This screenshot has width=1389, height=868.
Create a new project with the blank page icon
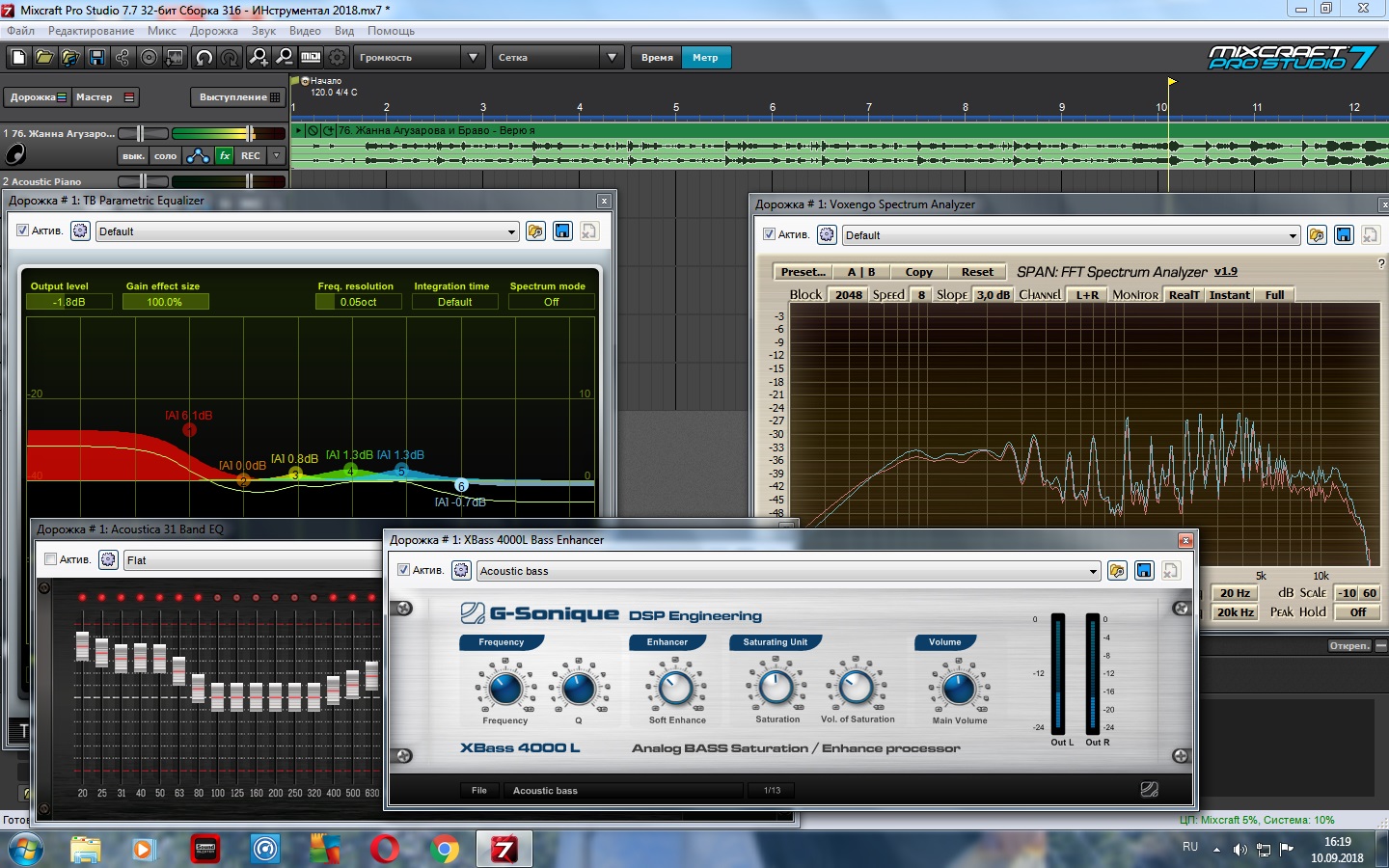click(18, 58)
